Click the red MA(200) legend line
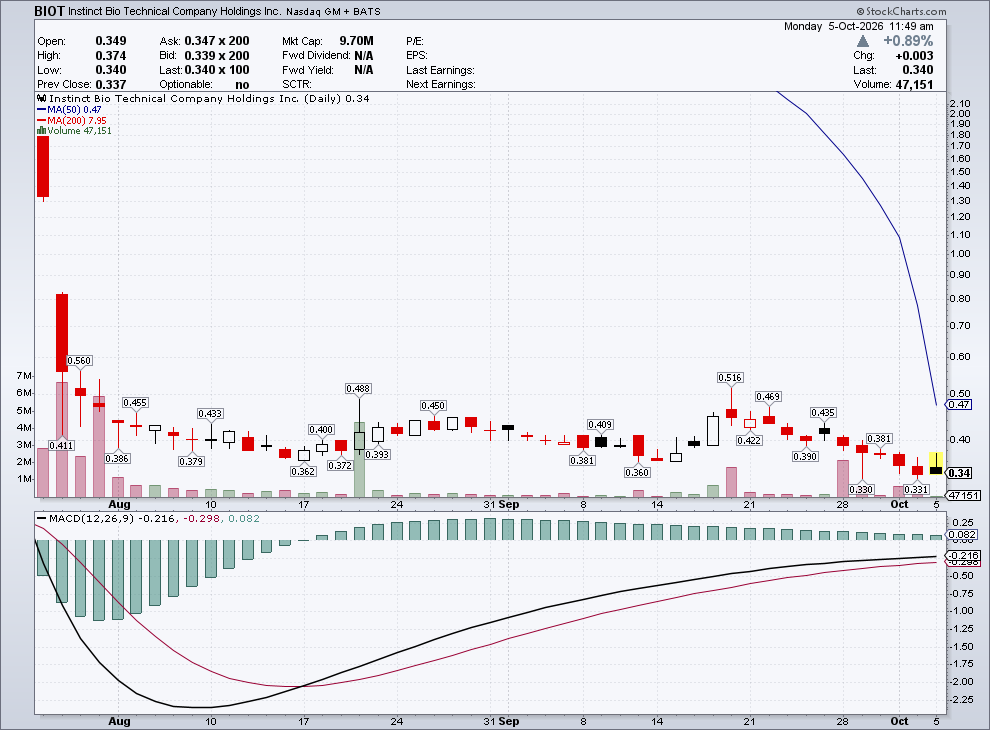The width and height of the screenshot is (990, 730). pyautogui.click(x=42, y=120)
